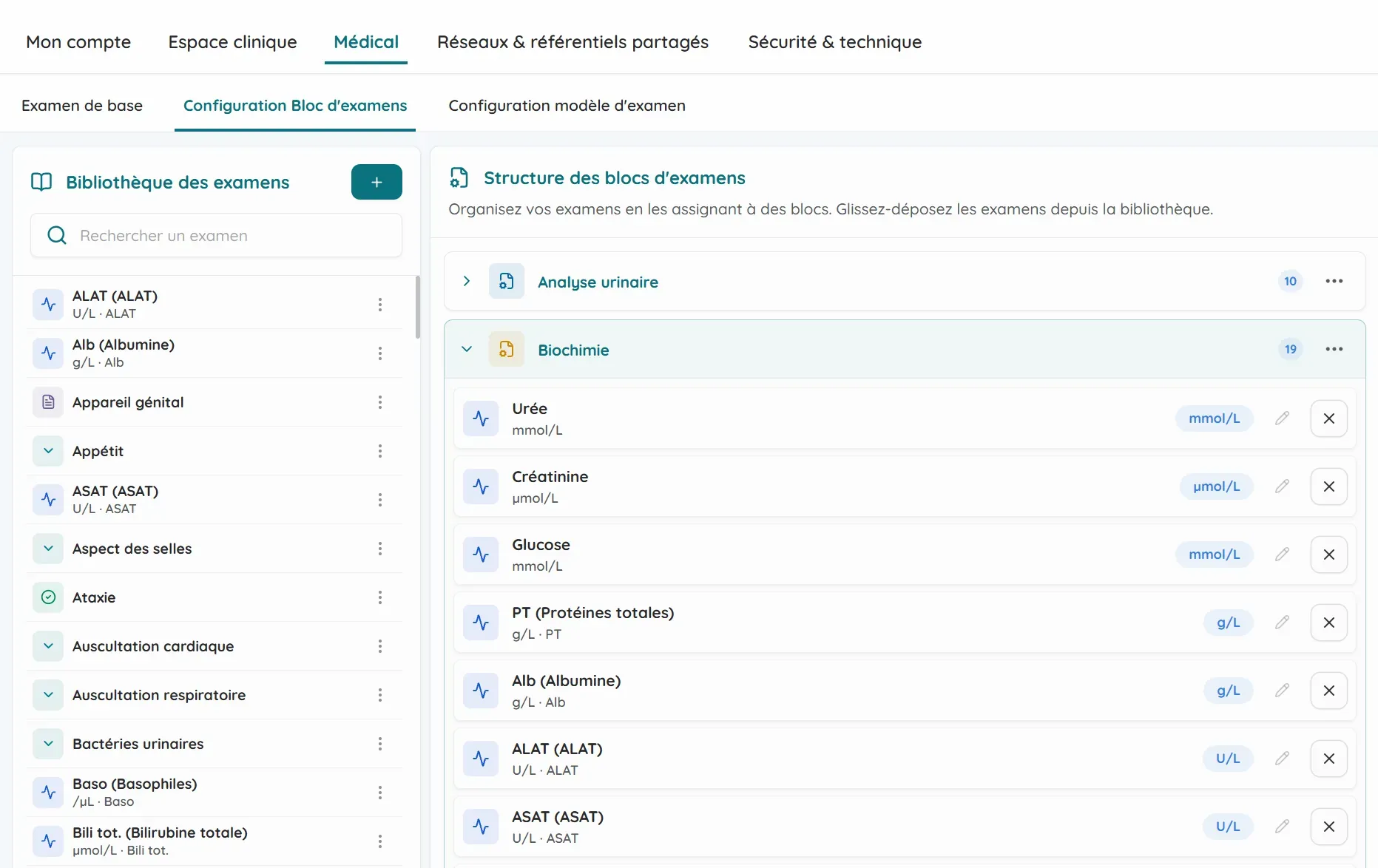The height and width of the screenshot is (868, 1378).
Task: Click Bactéries urinaires dropdown type icon
Action: pos(48,744)
